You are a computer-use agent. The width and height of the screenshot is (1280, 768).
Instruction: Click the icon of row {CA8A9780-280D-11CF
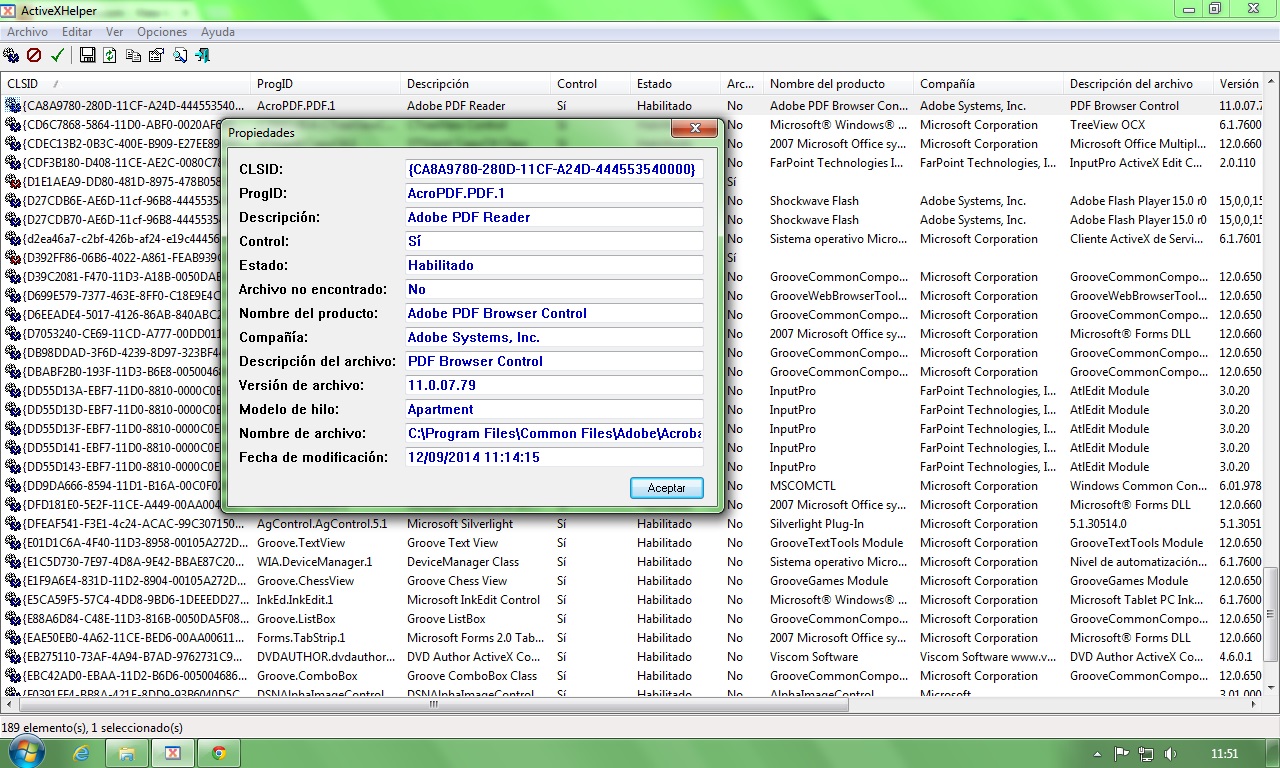click(x=13, y=106)
